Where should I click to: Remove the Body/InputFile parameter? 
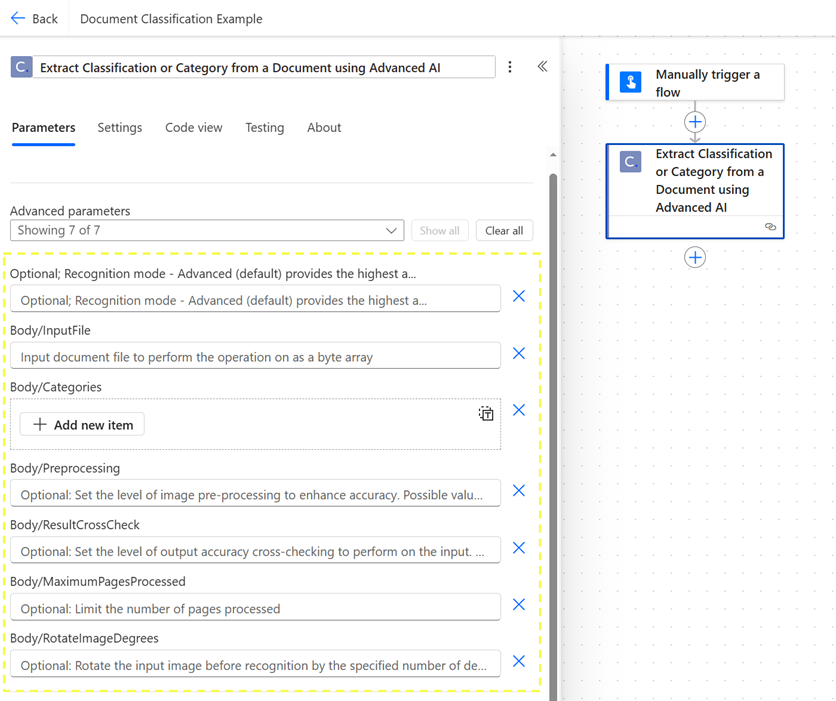point(518,353)
